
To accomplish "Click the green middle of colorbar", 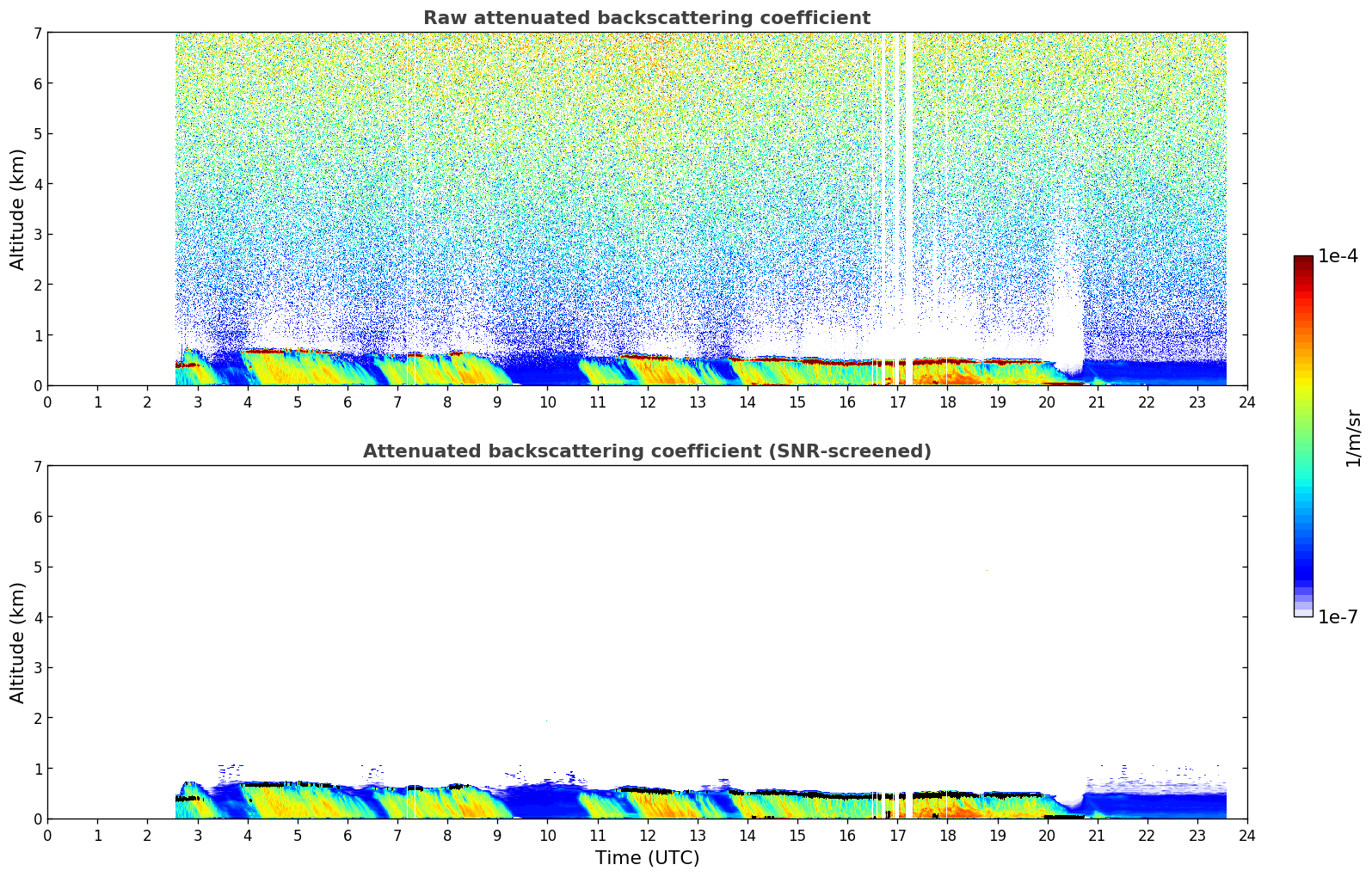I will point(1303,430).
